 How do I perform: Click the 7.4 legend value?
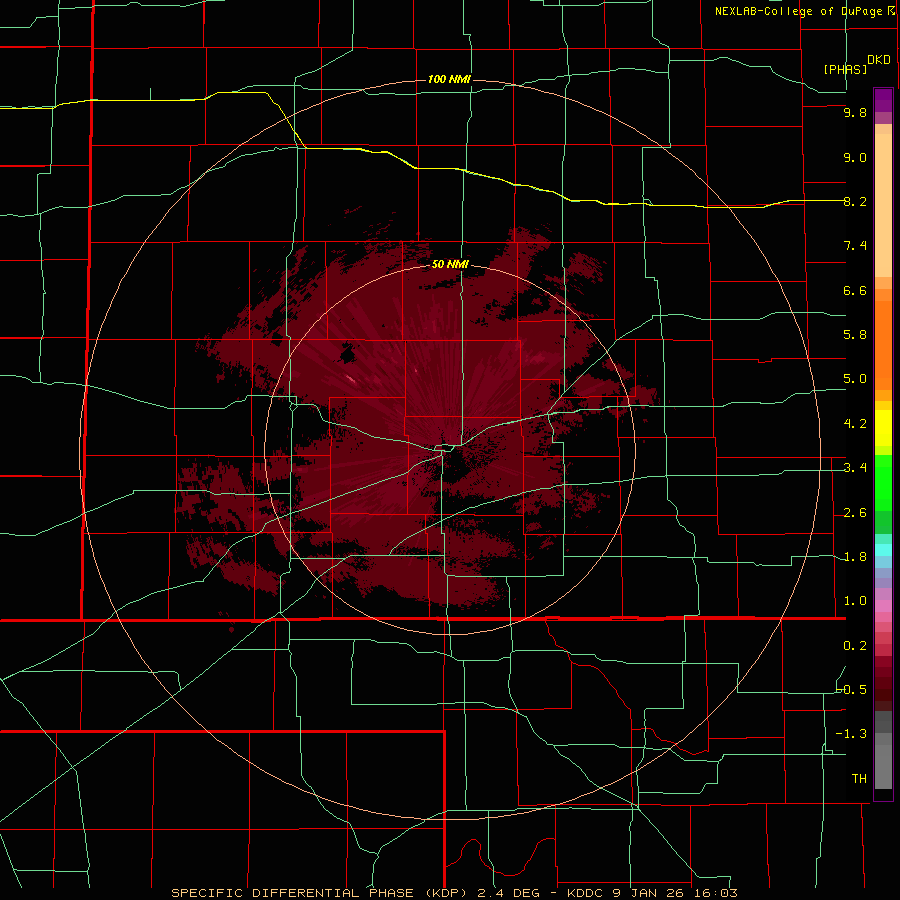click(x=855, y=246)
